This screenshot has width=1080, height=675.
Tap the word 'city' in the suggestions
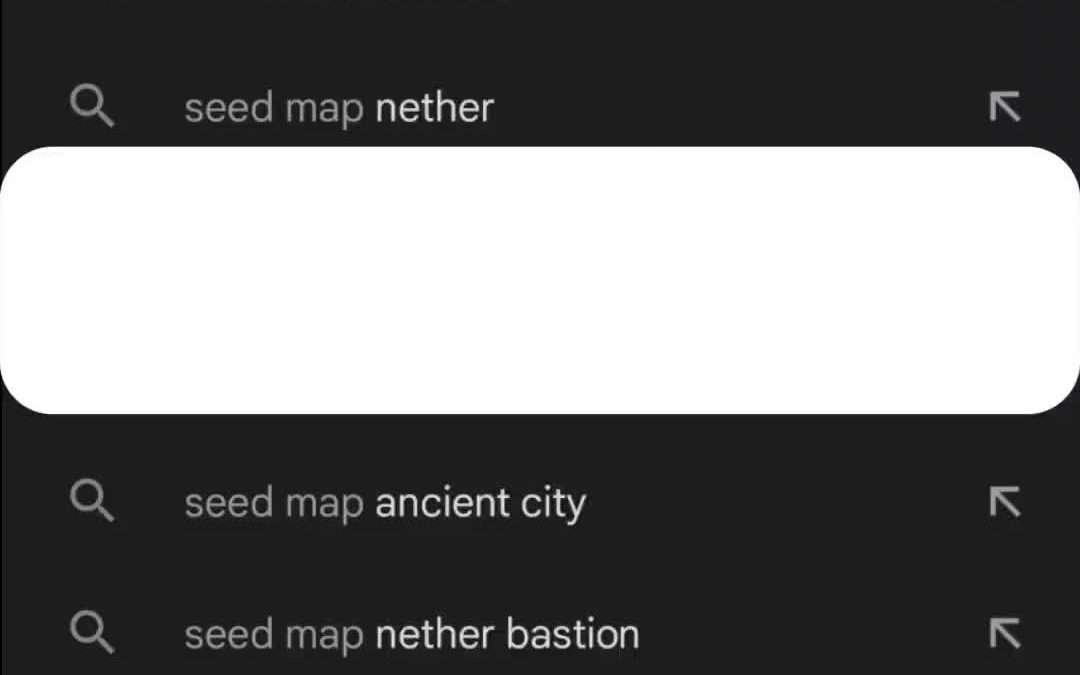(553, 503)
